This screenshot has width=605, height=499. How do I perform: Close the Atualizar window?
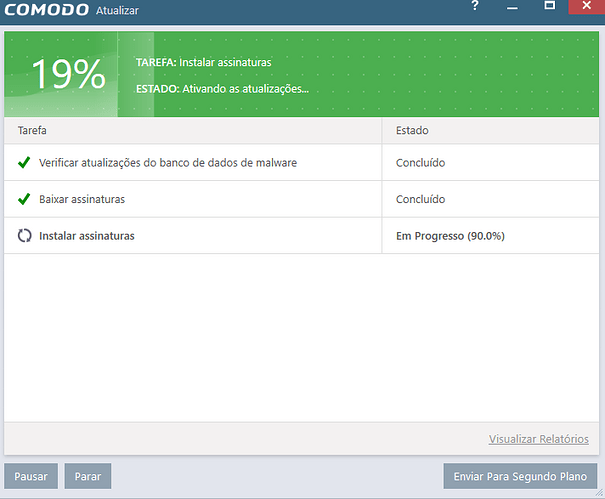[x=587, y=7]
